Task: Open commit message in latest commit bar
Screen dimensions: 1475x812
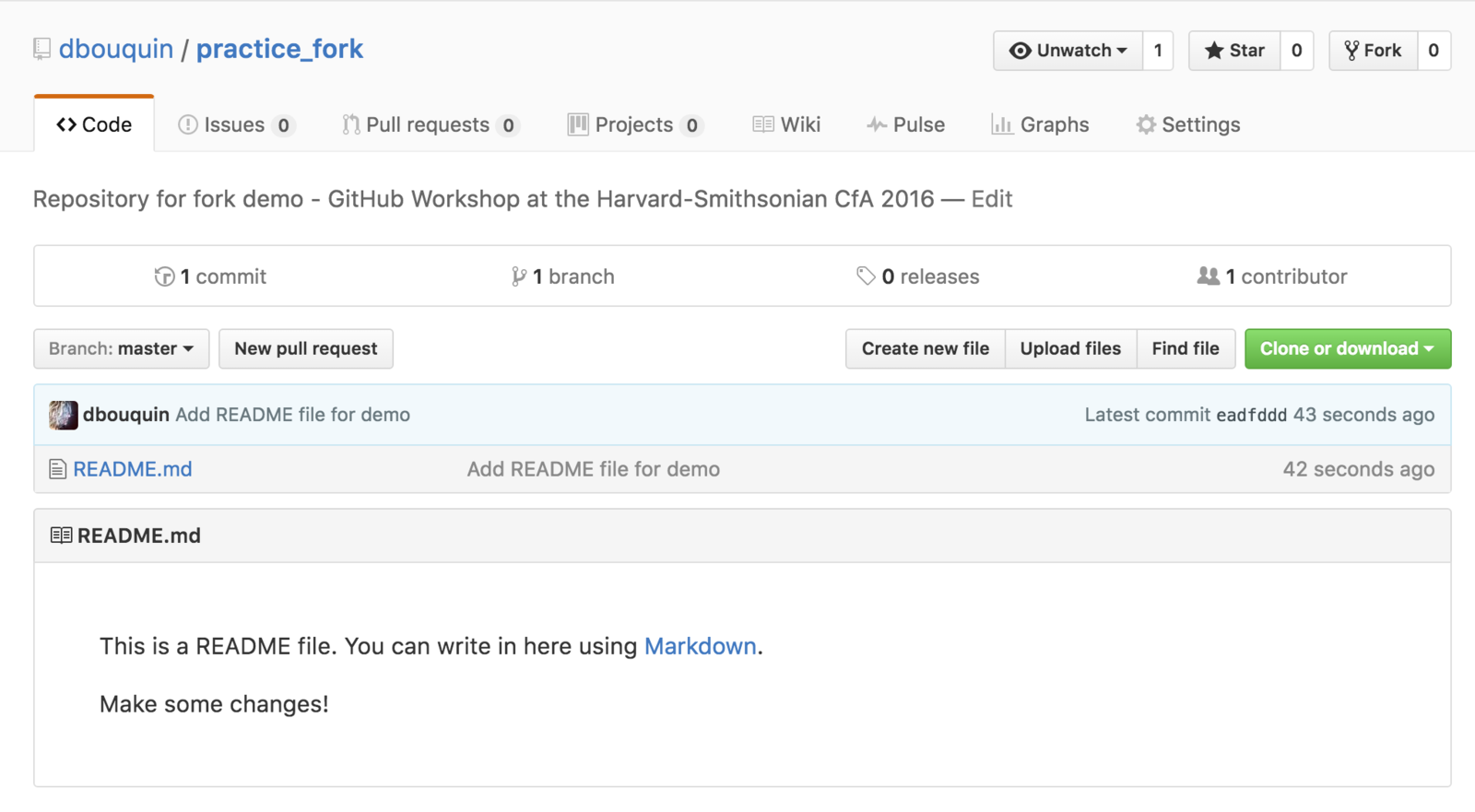Action: pyautogui.click(x=293, y=415)
